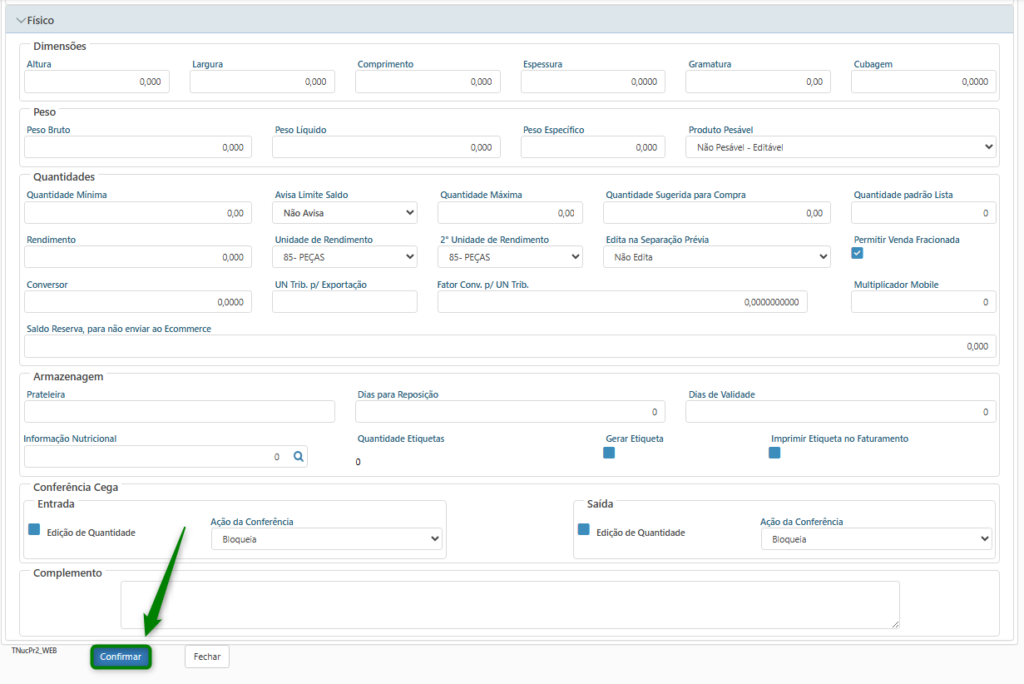Select the Prateleira input field
Image resolution: width=1024 pixels, height=684 pixels.
click(180, 412)
